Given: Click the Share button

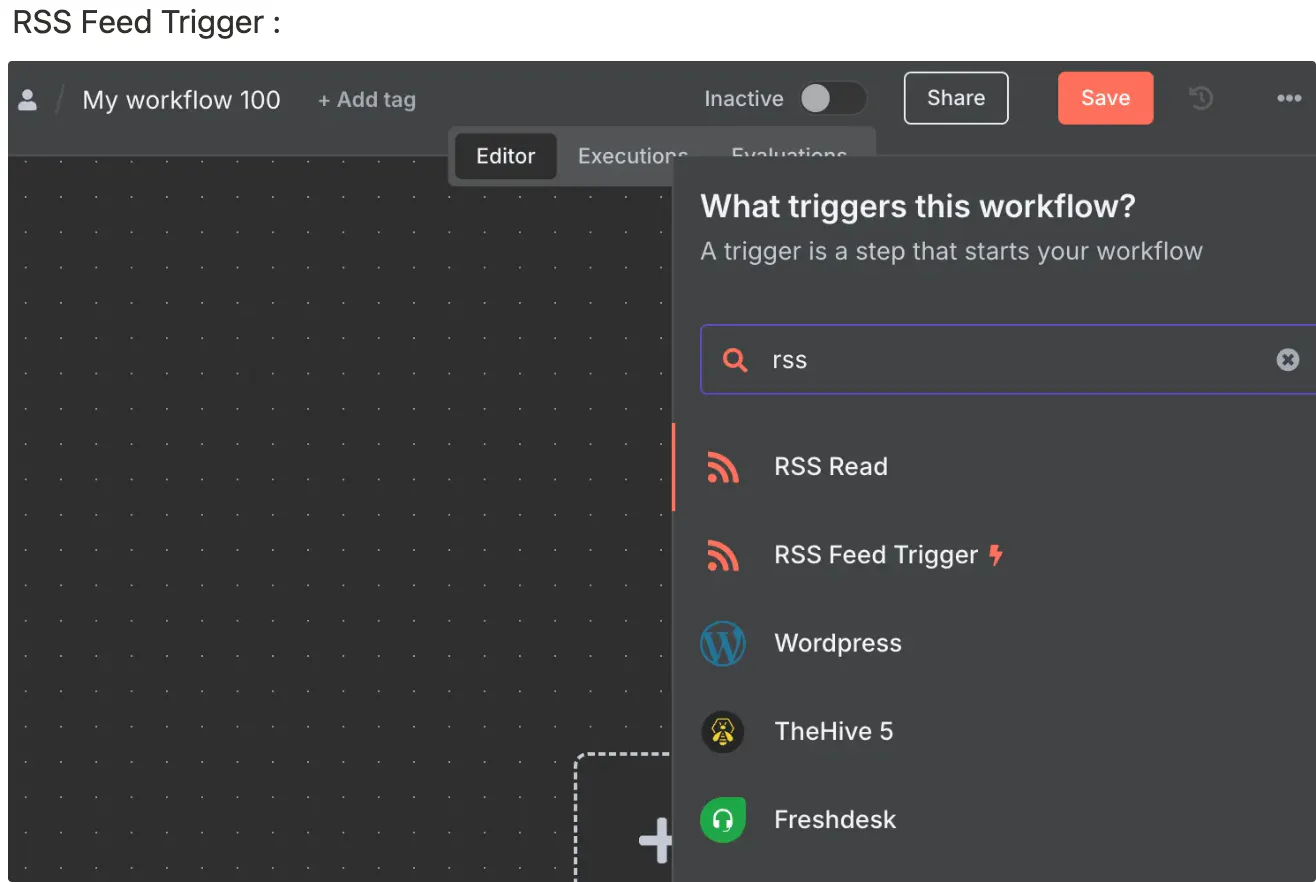Looking at the screenshot, I should (956, 98).
